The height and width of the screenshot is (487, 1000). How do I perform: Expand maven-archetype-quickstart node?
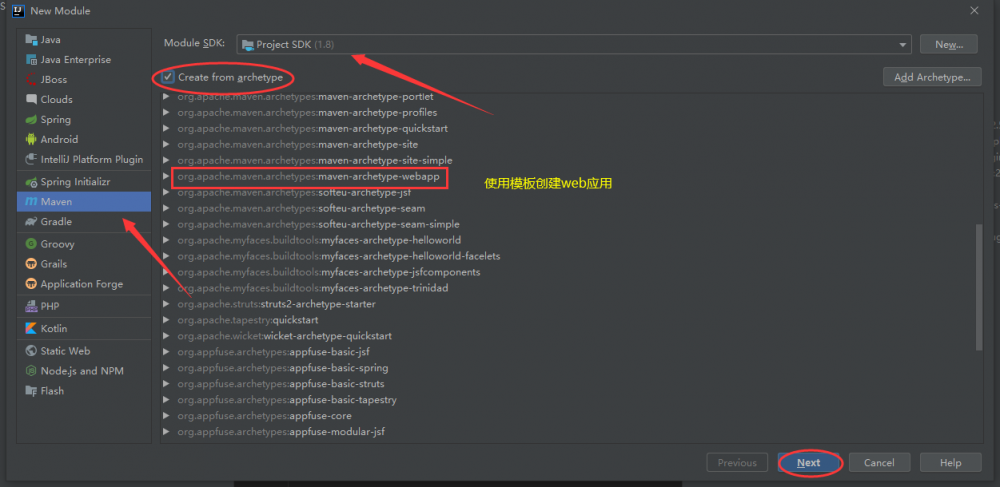(166, 128)
